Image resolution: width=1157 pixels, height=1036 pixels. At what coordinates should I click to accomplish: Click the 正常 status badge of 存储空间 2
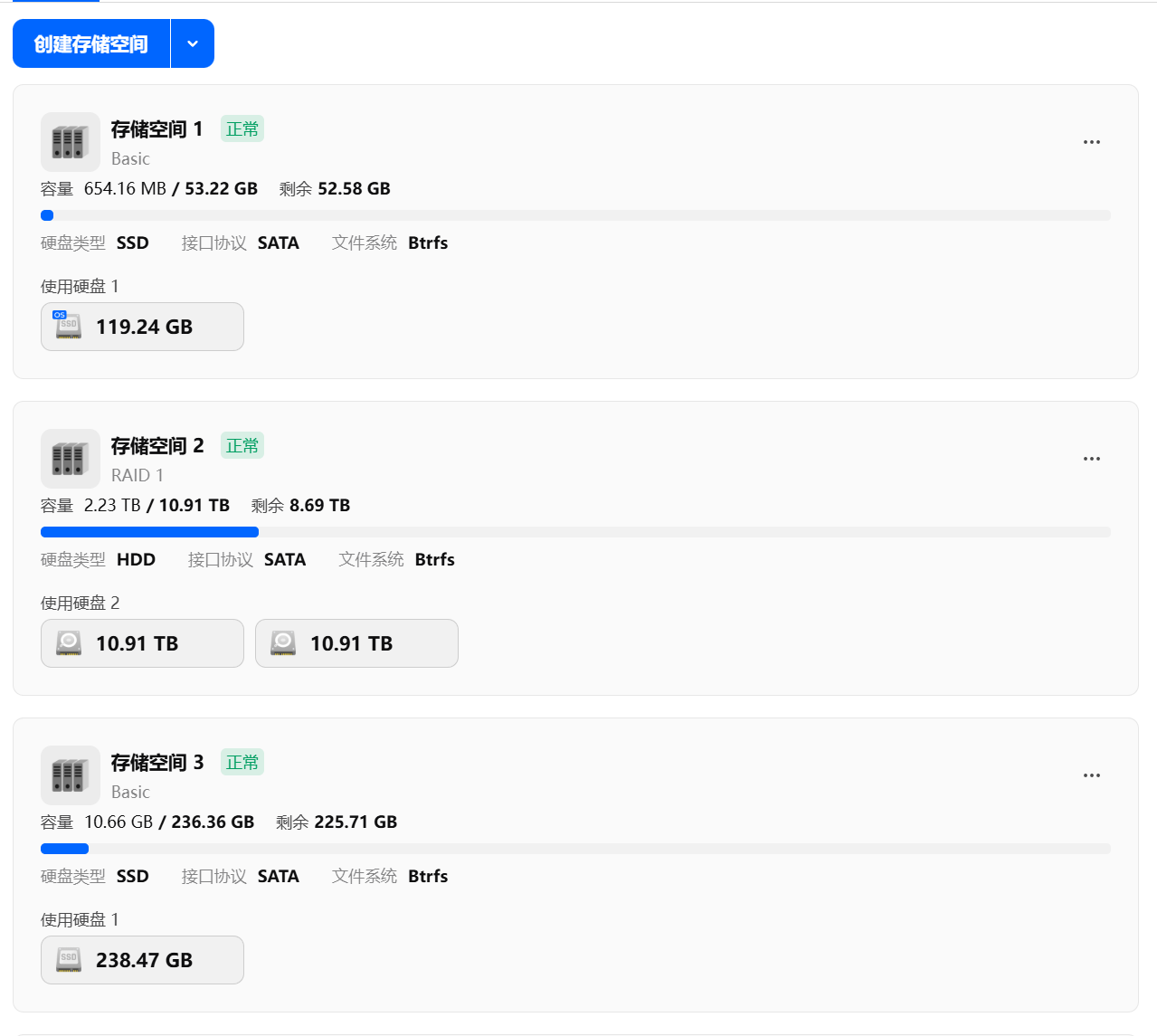coord(242,446)
